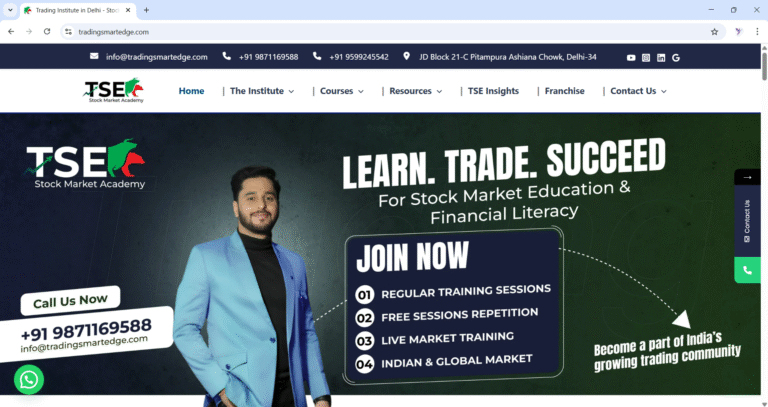The height and width of the screenshot is (407, 768).
Task: Go to the TSE Insights menu item
Action: pos(493,91)
